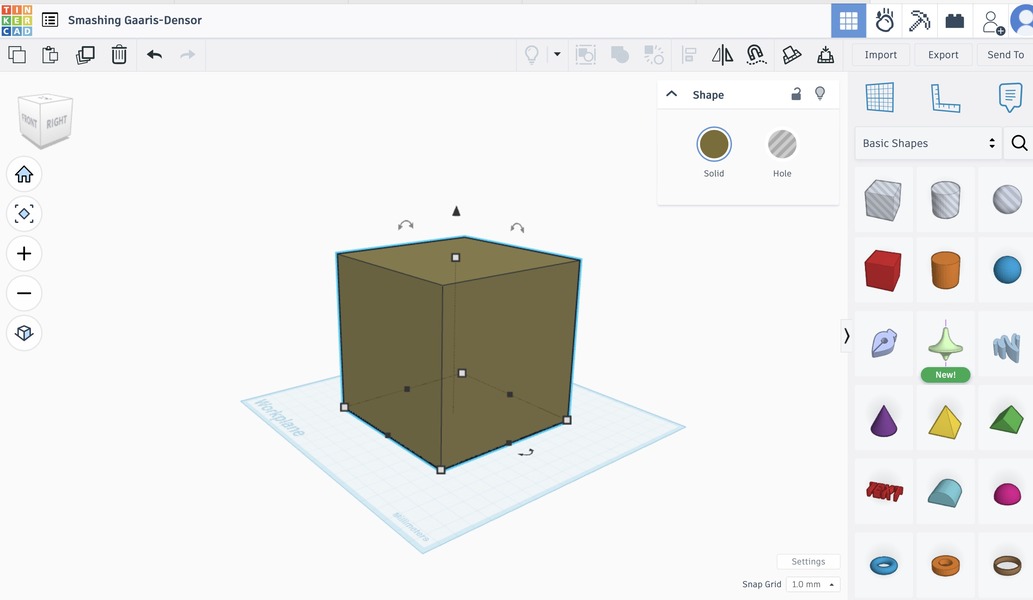This screenshot has height=600, width=1033.
Task: Toggle the lock editing padlock icon
Action: click(796, 94)
